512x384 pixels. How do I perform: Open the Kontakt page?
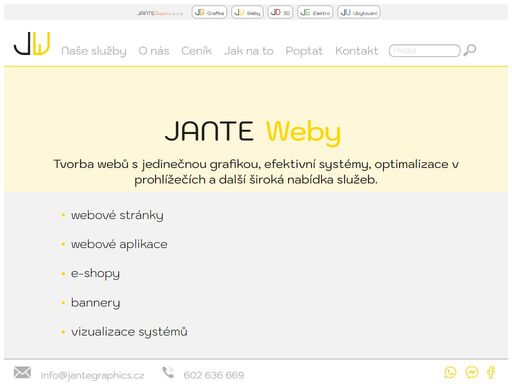point(357,51)
